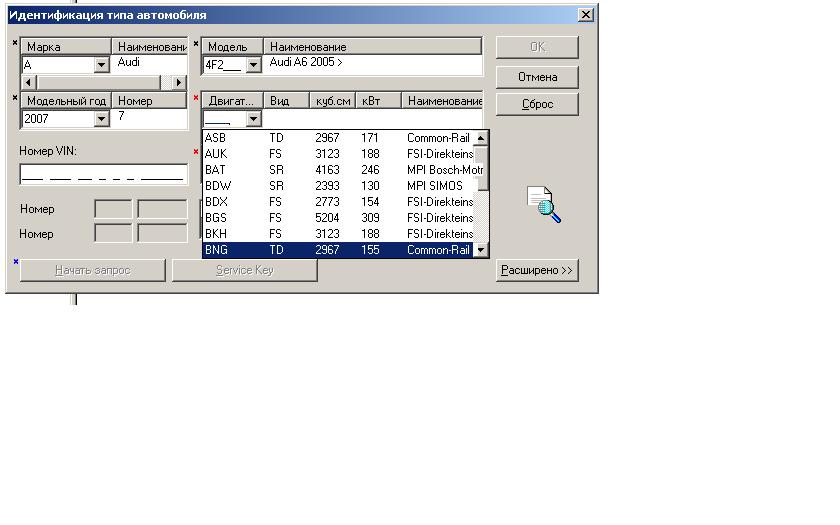Choose engine BGS with 5204 cc
Screen dimensions: 840x525
[338, 218]
